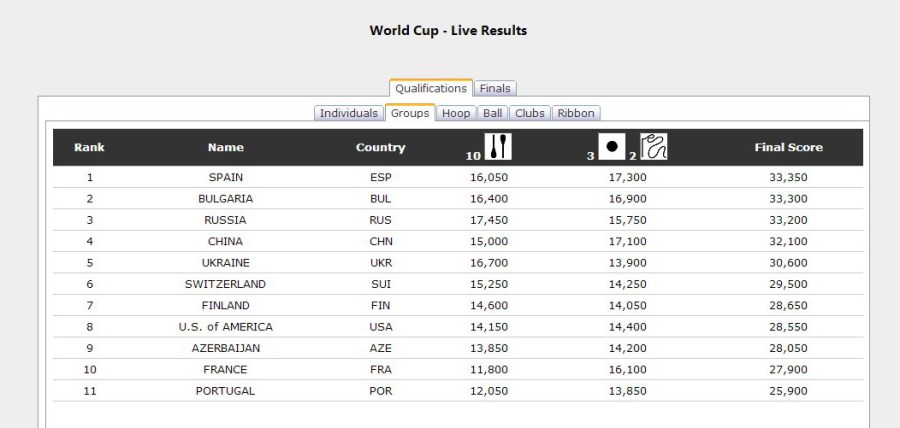Click the Country column header
Image resolution: width=900 pixels, height=428 pixels.
pyautogui.click(x=380, y=147)
